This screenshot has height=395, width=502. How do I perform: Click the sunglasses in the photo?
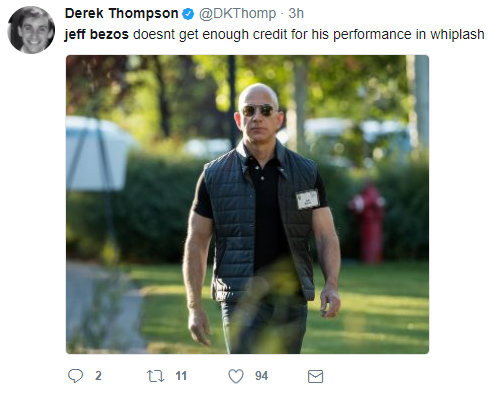pos(258,110)
